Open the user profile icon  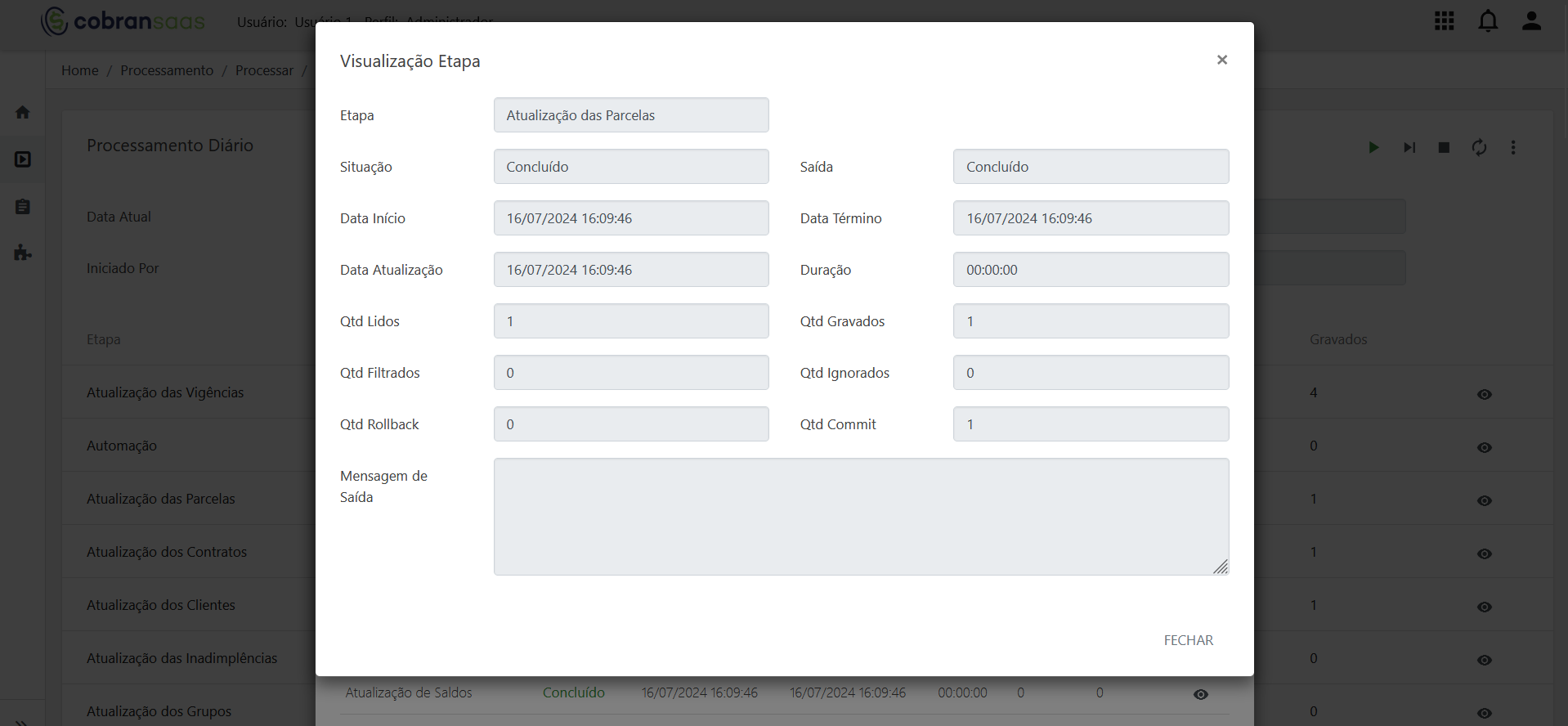(x=1531, y=21)
